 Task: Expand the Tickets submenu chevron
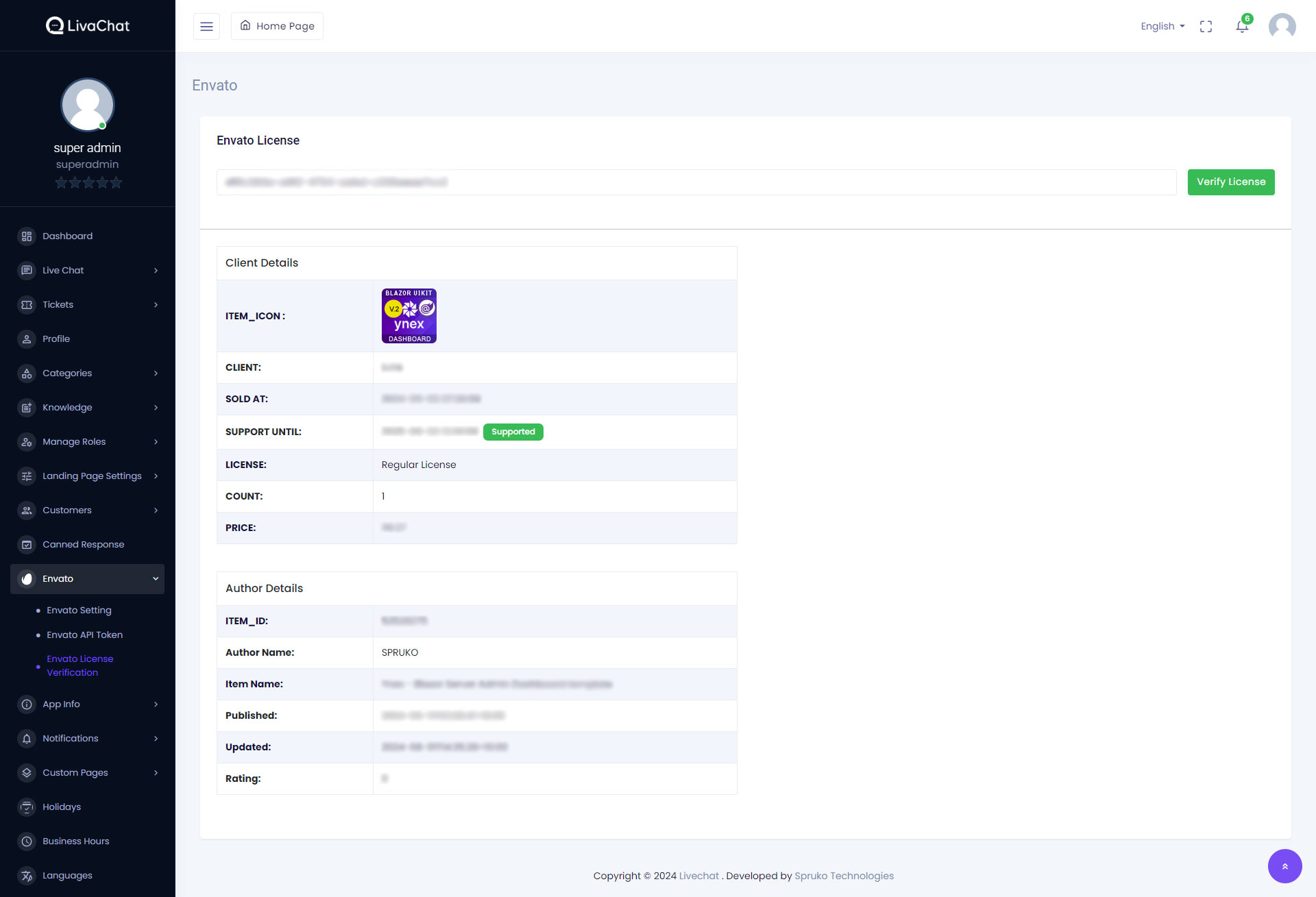pos(156,304)
